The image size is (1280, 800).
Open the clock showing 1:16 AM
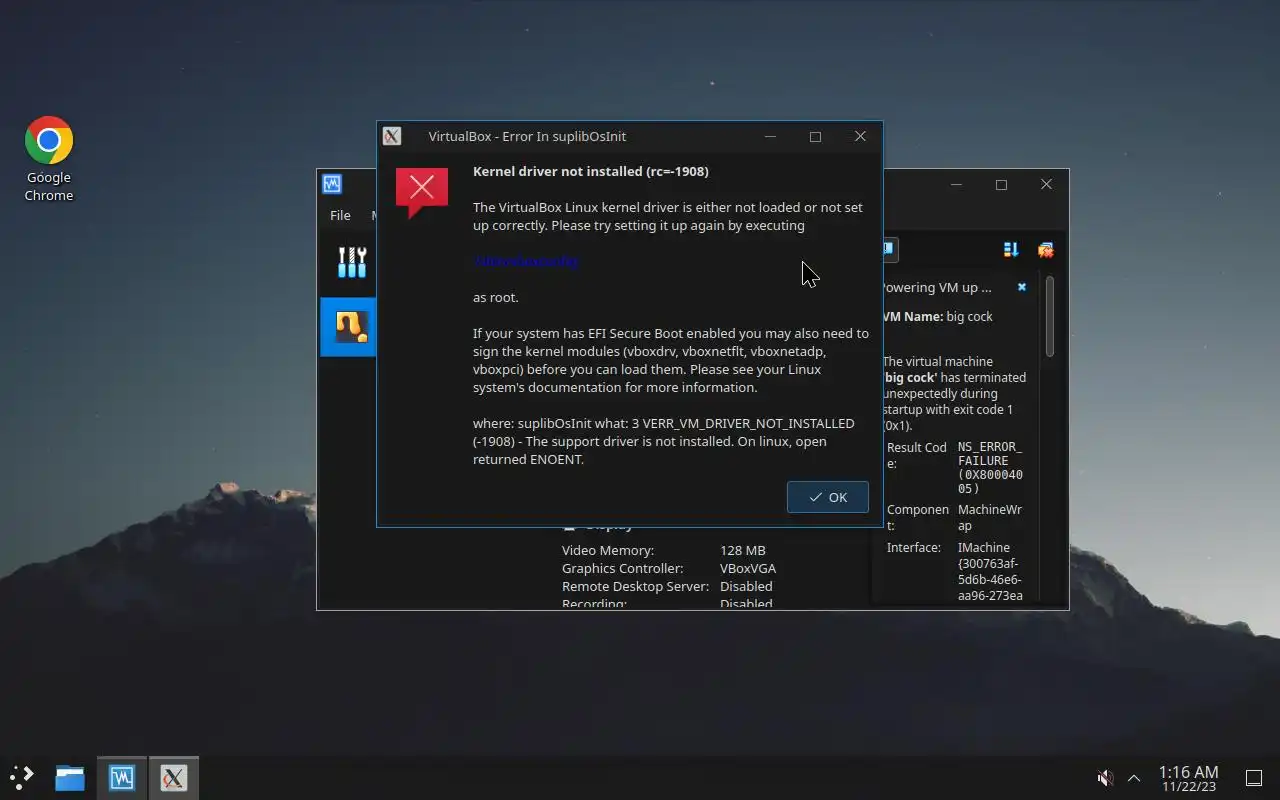(x=1188, y=778)
